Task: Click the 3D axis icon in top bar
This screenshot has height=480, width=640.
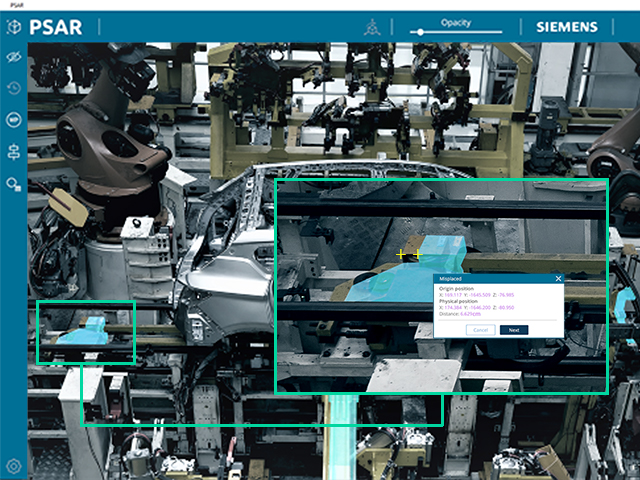Action: [x=372, y=27]
